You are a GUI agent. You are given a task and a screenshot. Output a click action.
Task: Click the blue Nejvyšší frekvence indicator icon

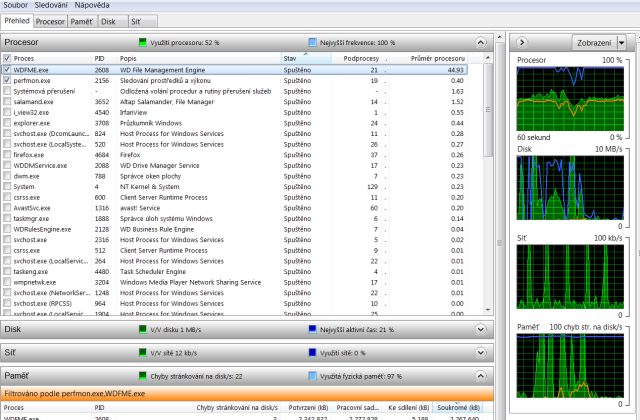point(313,43)
